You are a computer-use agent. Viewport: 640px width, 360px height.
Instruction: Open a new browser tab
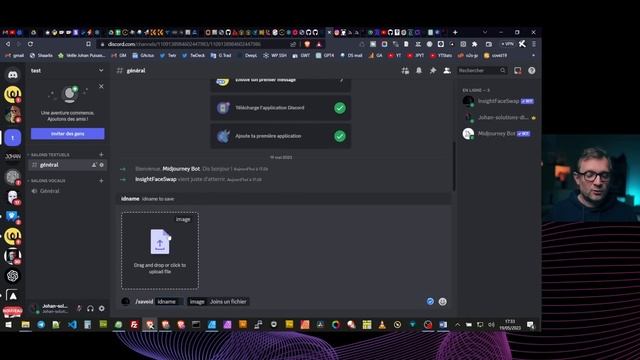(455, 32)
